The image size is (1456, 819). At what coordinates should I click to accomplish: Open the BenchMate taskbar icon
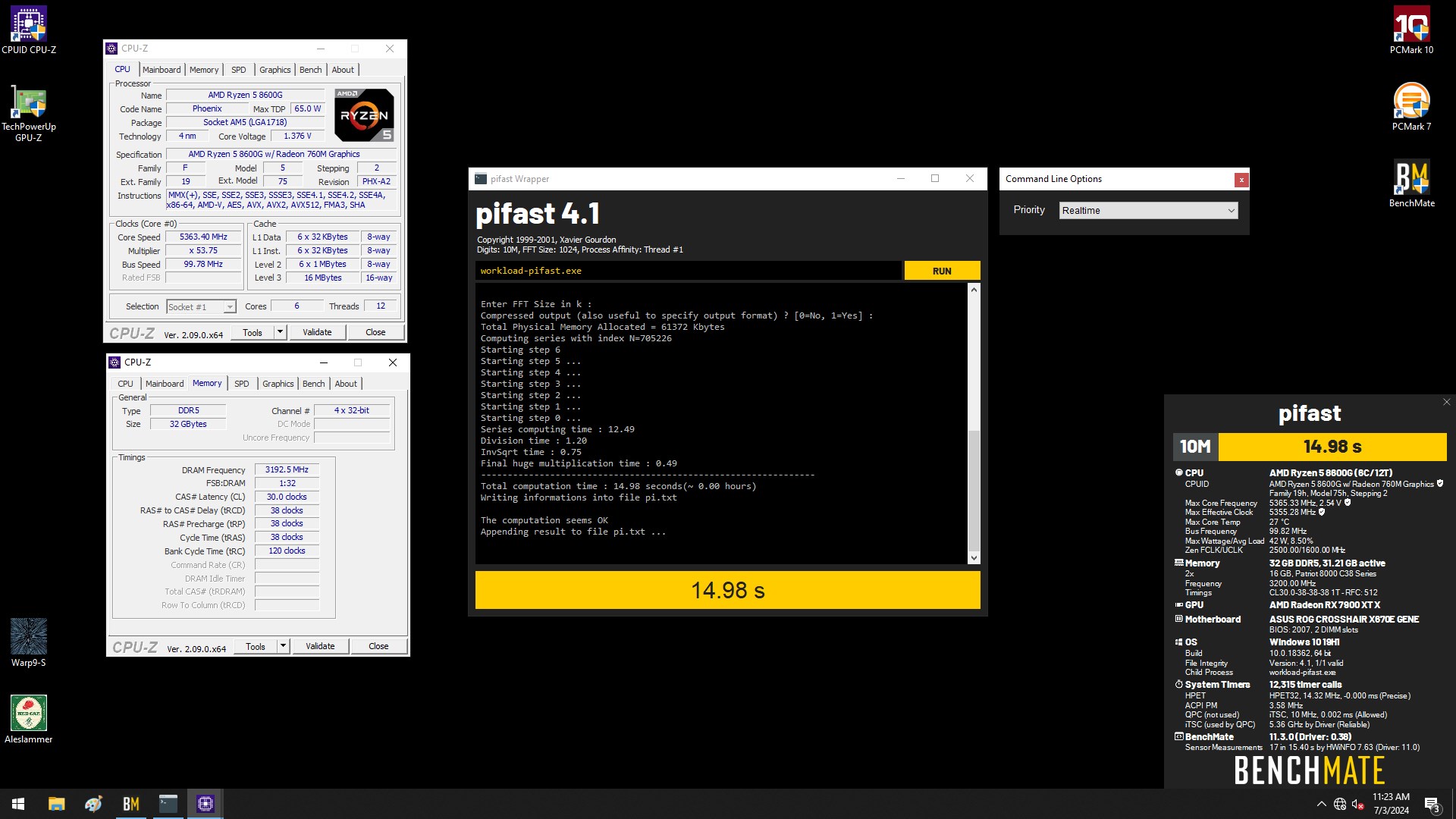(x=130, y=804)
